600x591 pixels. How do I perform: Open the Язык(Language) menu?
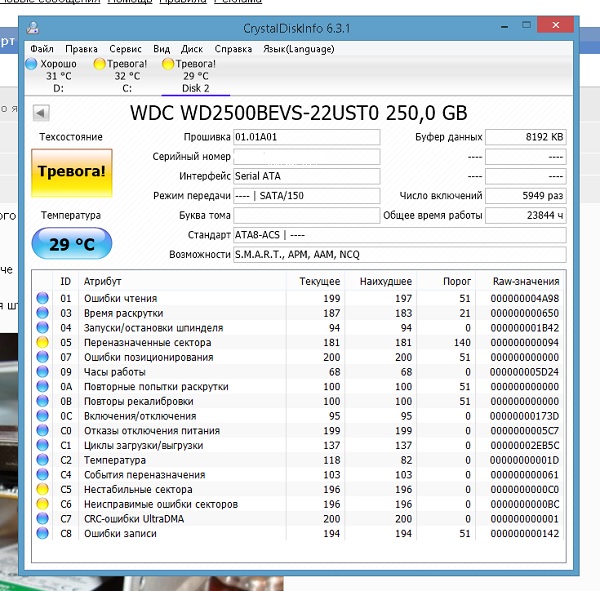[298, 49]
